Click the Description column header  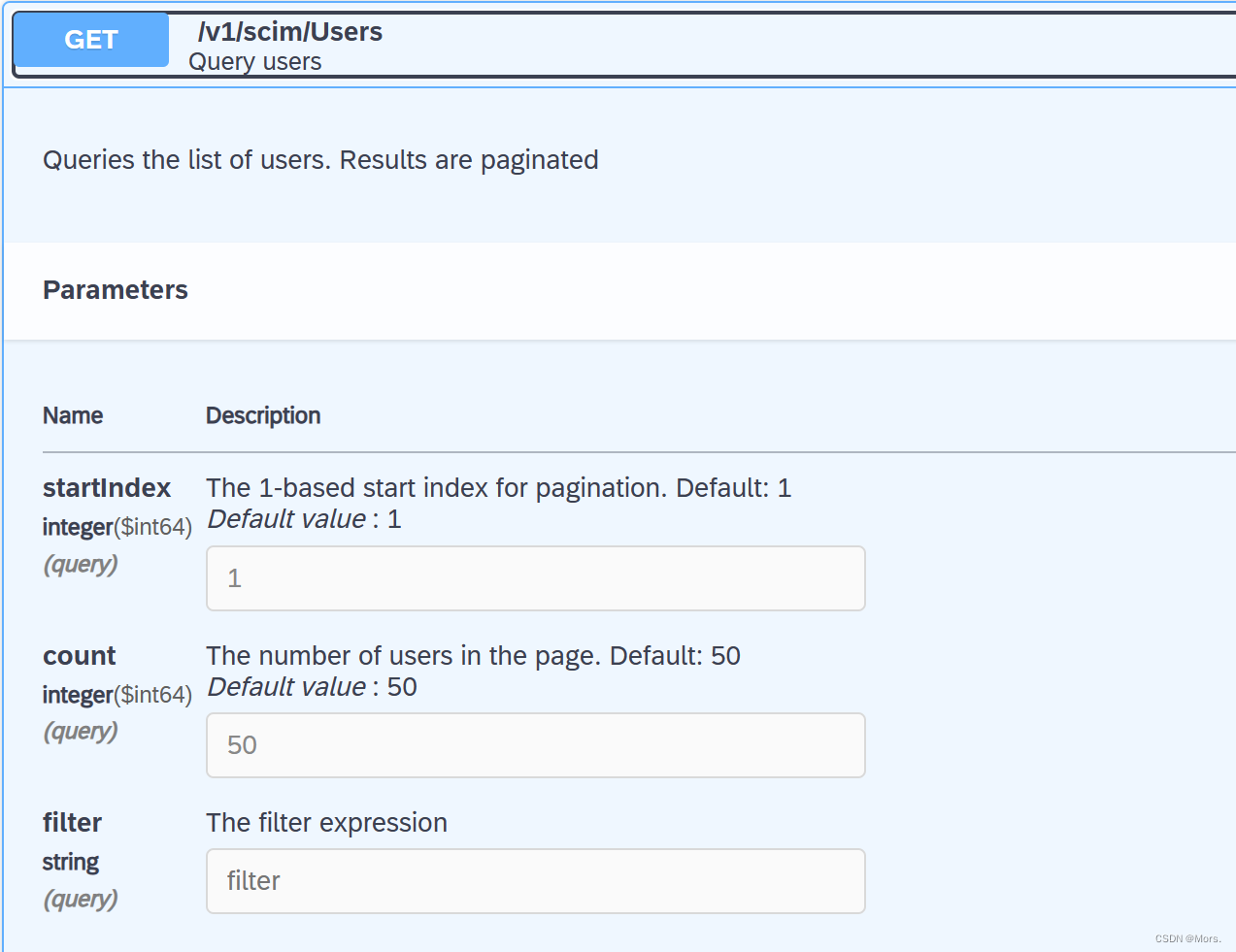pyautogui.click(x=263, y=415)
